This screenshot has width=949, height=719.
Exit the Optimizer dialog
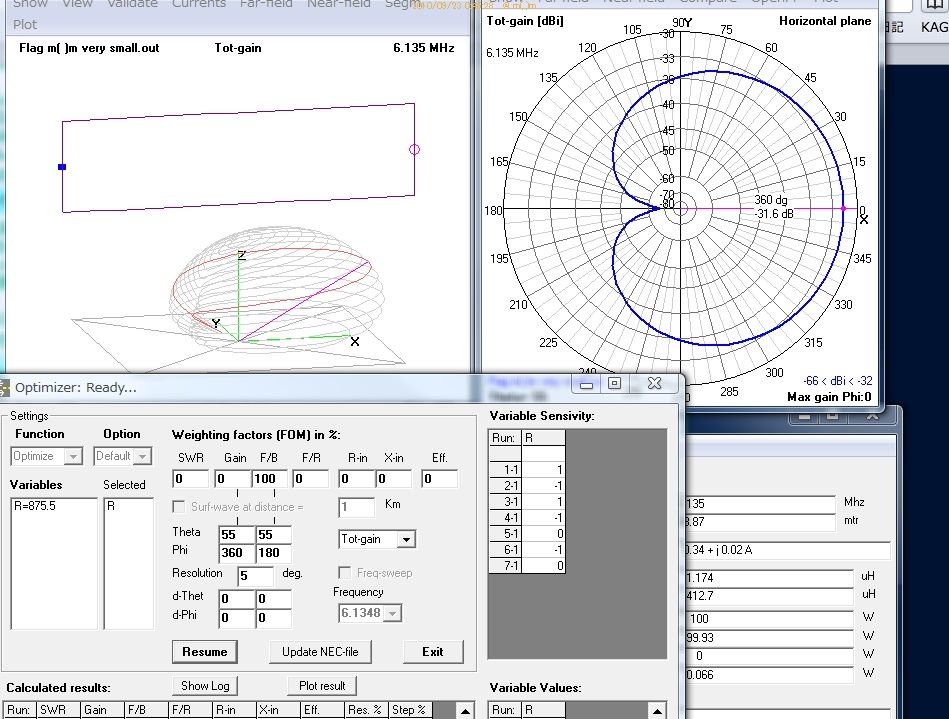point(433,652)
